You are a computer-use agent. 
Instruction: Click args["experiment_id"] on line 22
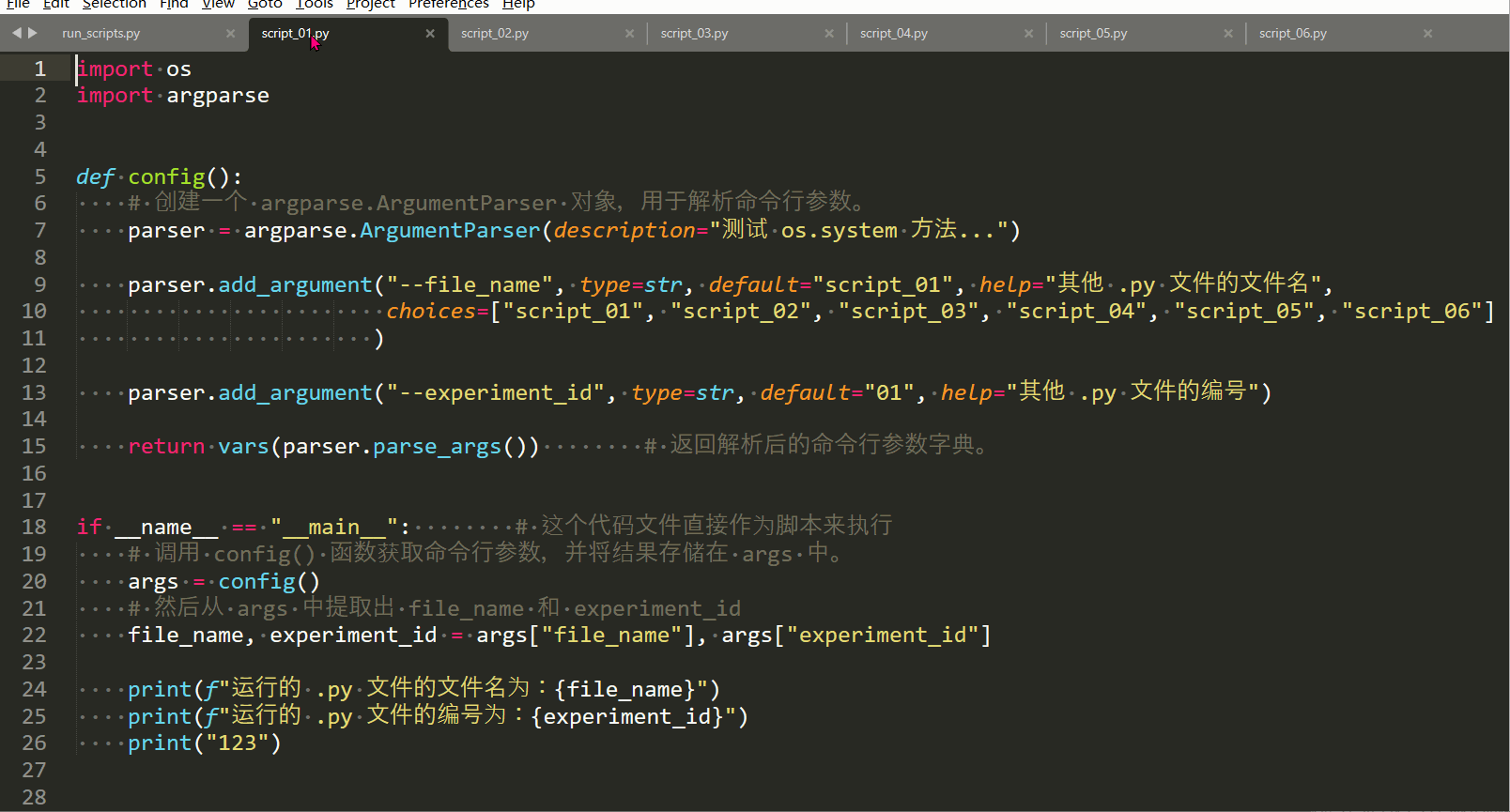[856, 635]
